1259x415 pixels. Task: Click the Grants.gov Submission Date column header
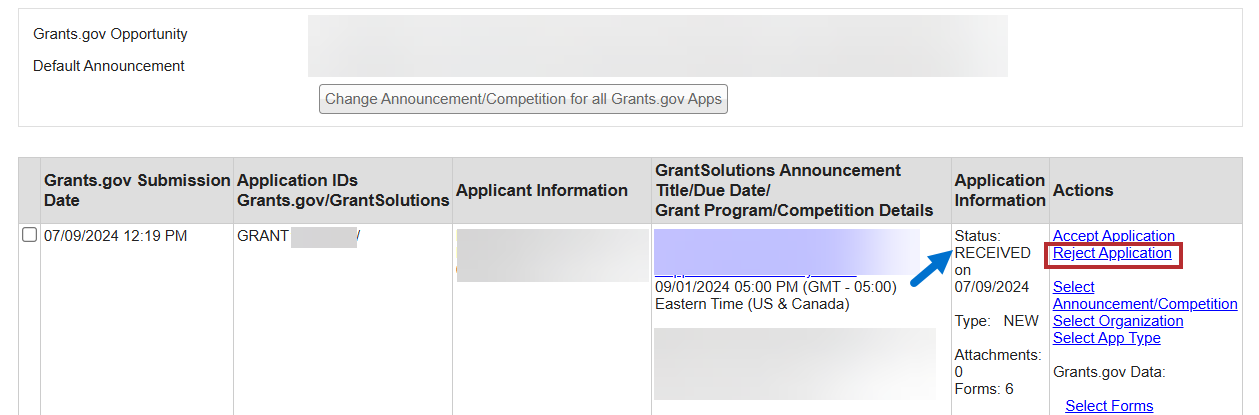tap(137, 190)
